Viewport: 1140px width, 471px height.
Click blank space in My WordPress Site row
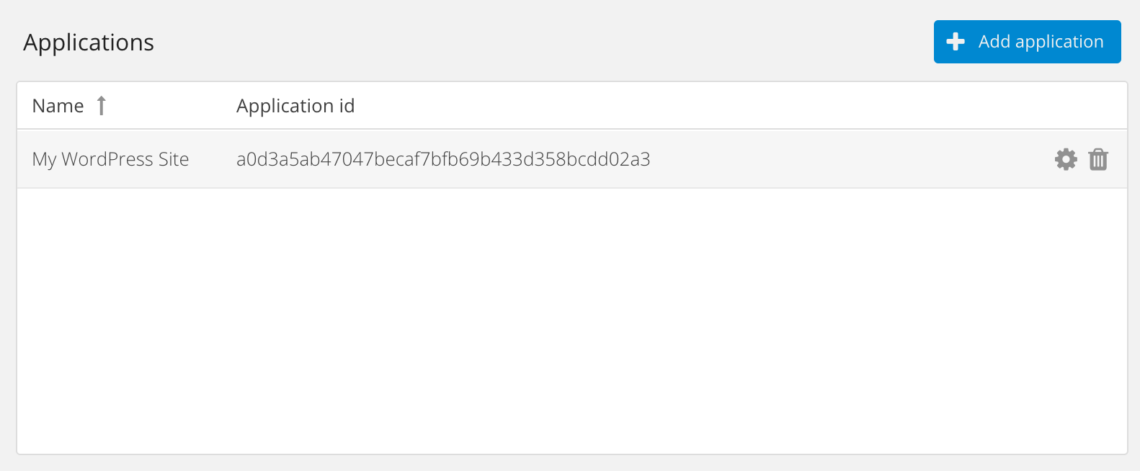(850, 159)
